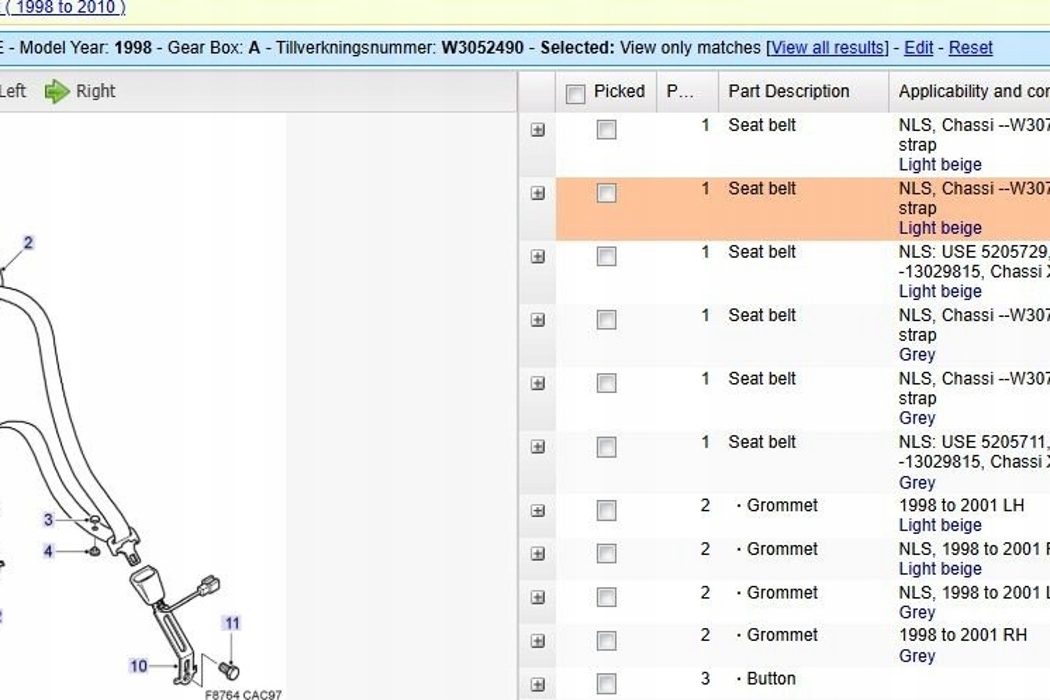Image resolution: width=1050 pixels, height=700 pixels.
Task: Check the first Grey Seat belt row
Action: pyautogui.click(x=607, y=320)
